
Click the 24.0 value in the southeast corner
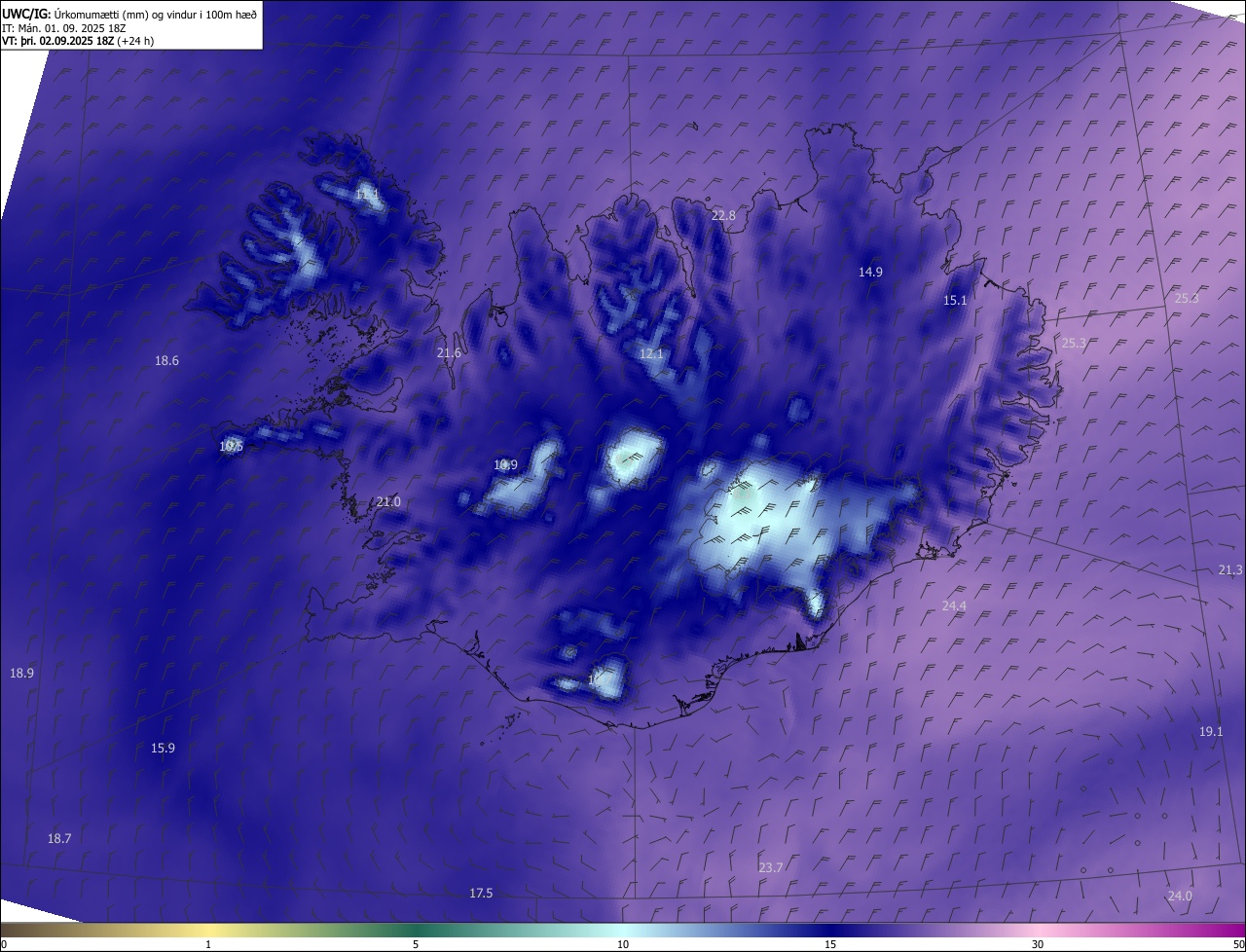tap(1179, 896)
